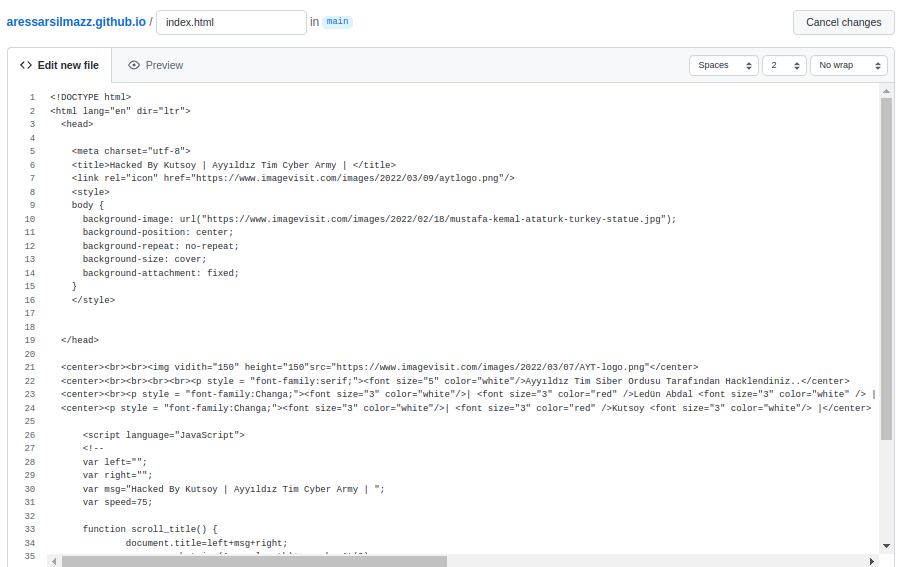
Task: Click the var right=""; line
Action: pyautogui.click(x=117, y=476)
